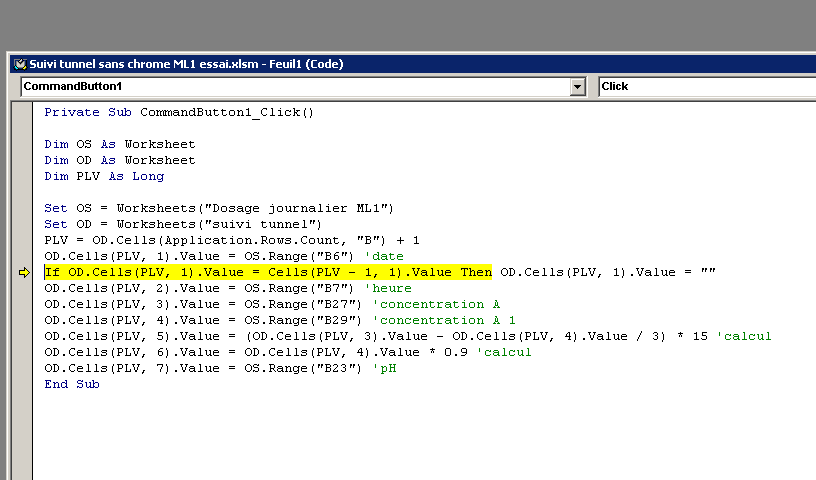Select the Click procedure combo box
This screenshot has height=480, width=816.
click(x=707, y=86)
